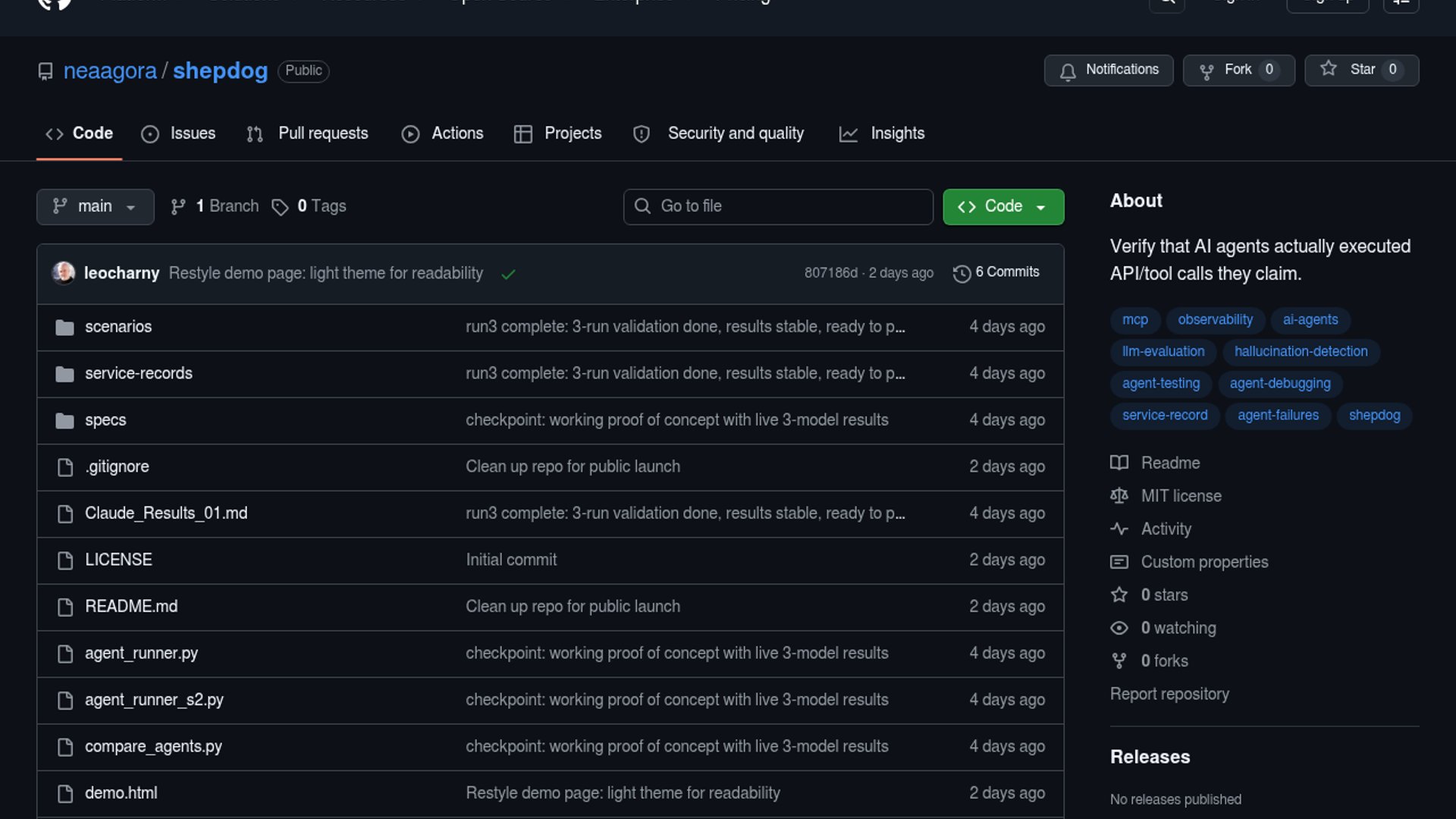Open the Activity pulse link

1166,529
